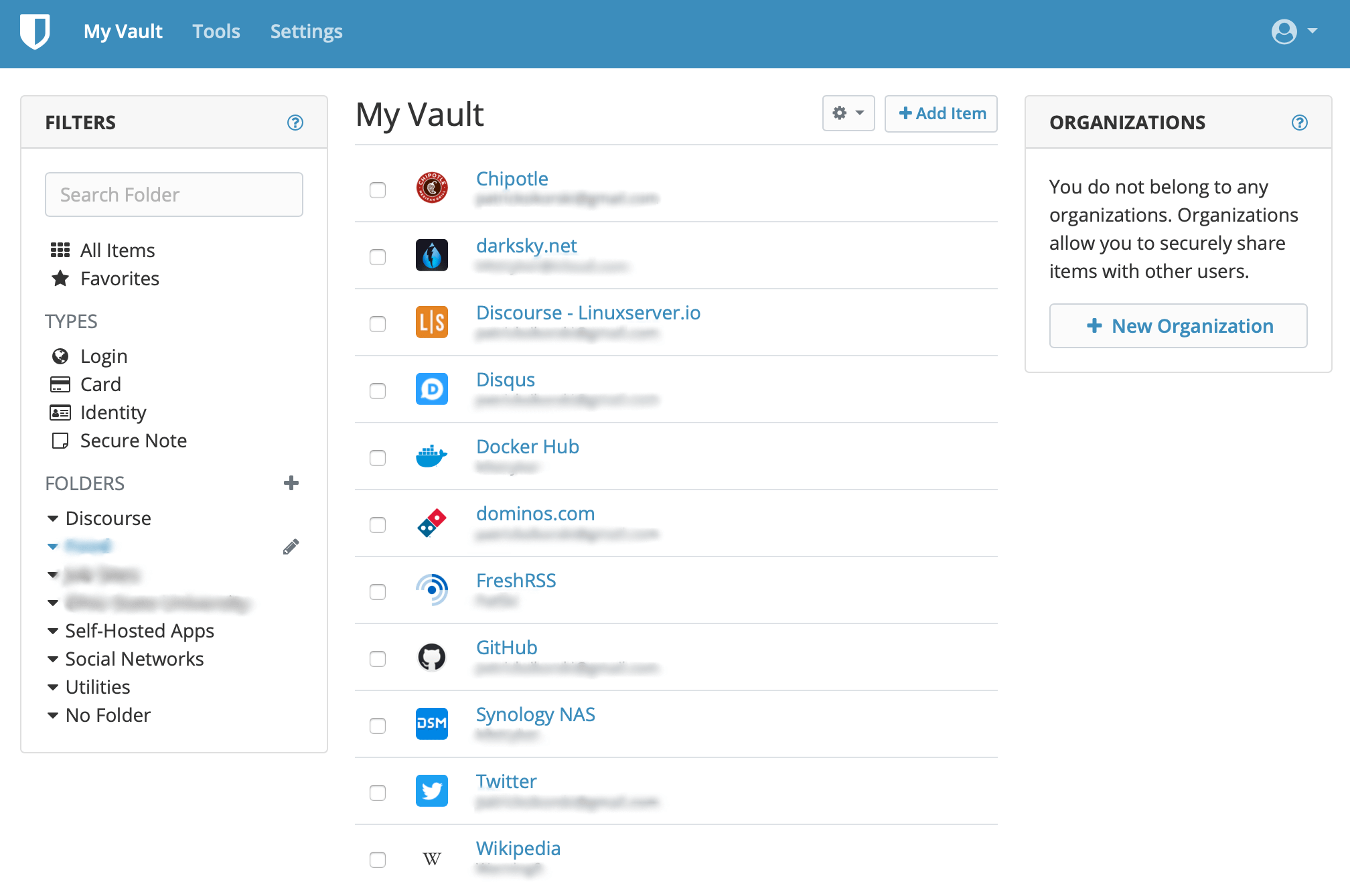The height and width of the screenshot is (896, 1350).
Task: Click the Twitter bird icon
Action: click(x=432, y=789)
